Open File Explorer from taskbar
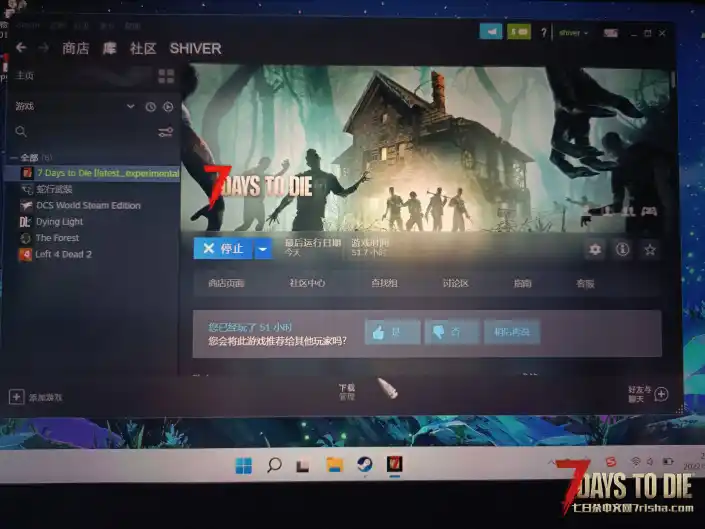The width and height of the screenshot is (705, 529). (335, 465)
